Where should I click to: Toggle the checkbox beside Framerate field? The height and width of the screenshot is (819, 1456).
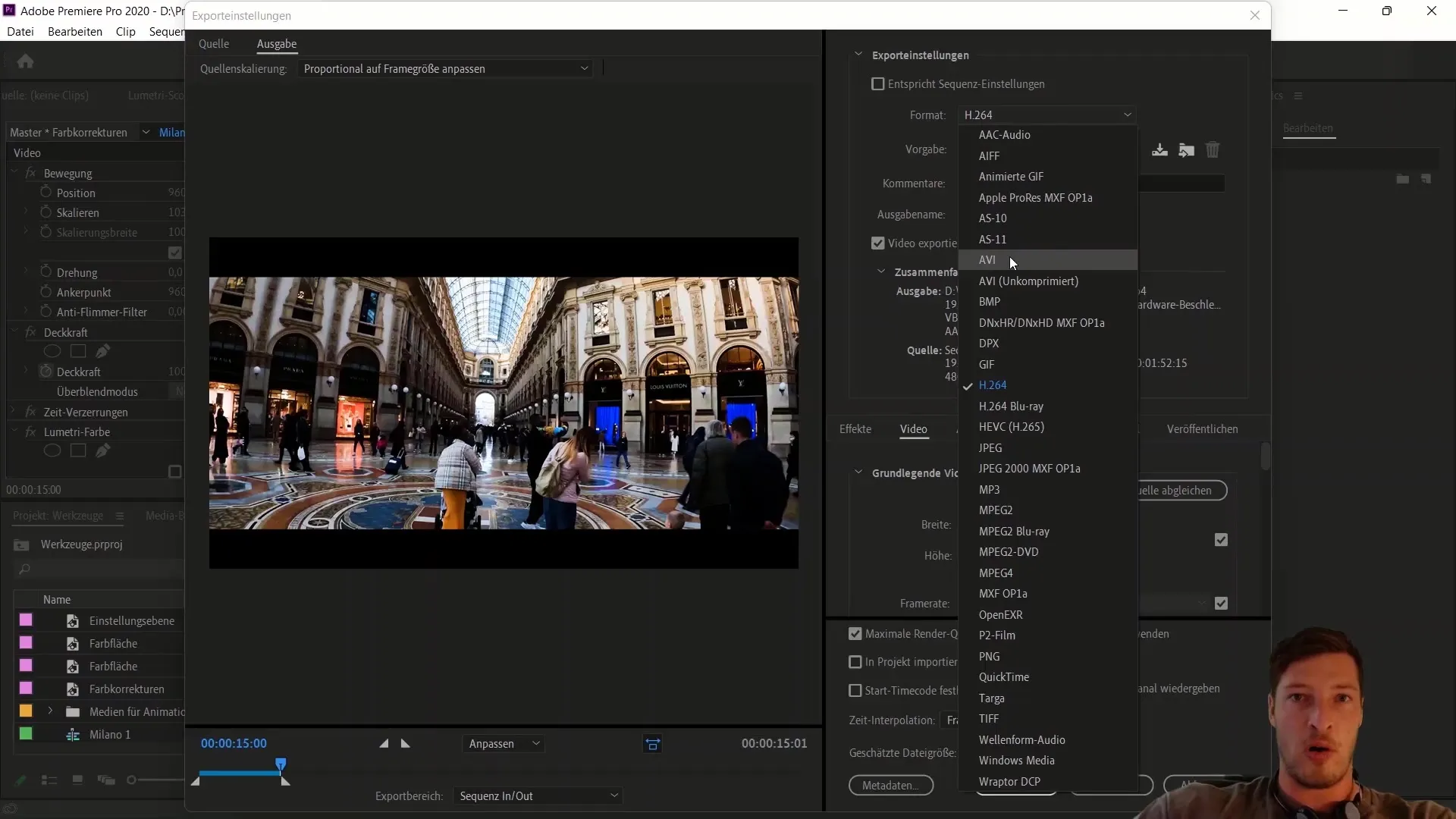[x=1221, y=604]
